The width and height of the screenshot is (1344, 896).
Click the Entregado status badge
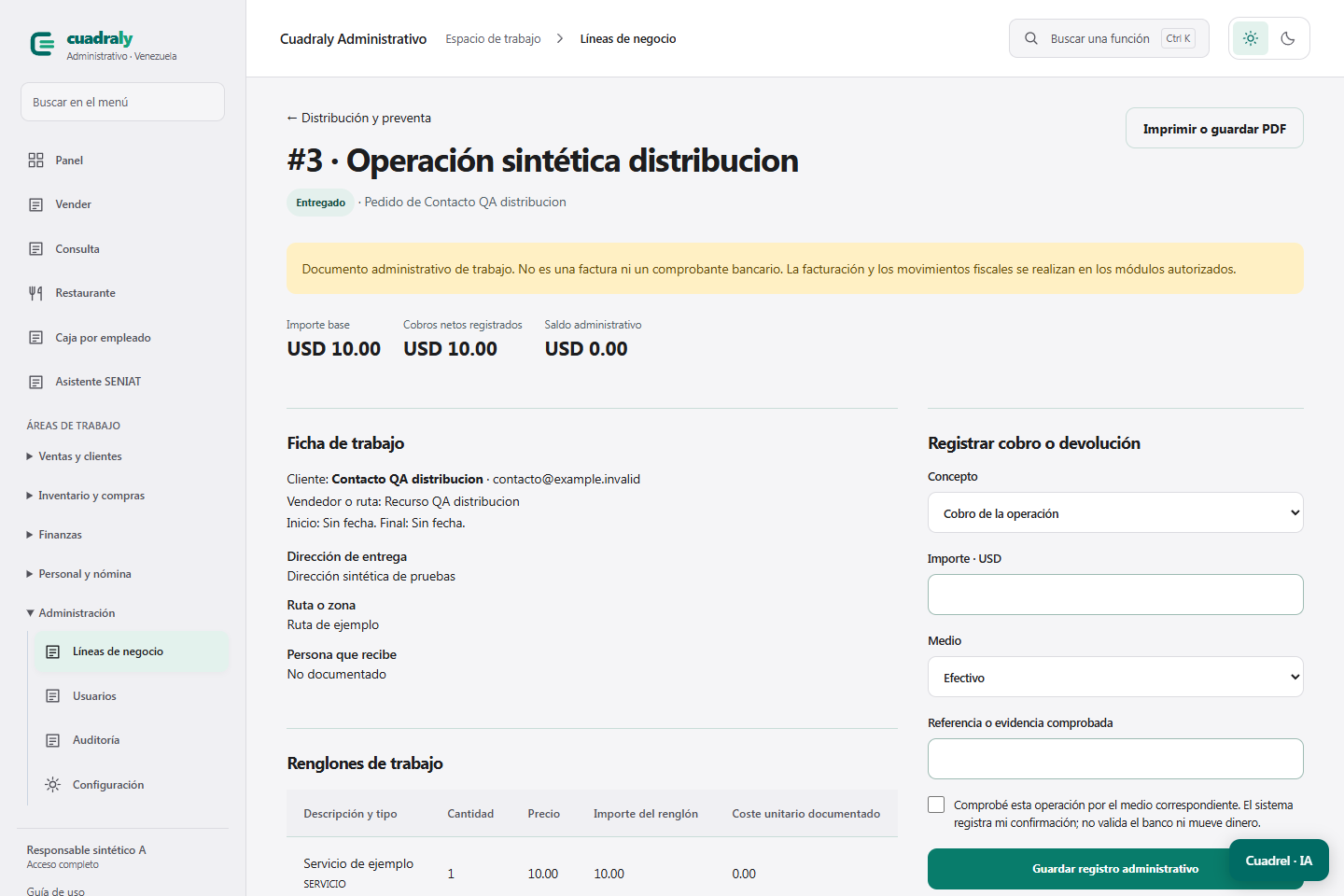[x=320, y=203]
